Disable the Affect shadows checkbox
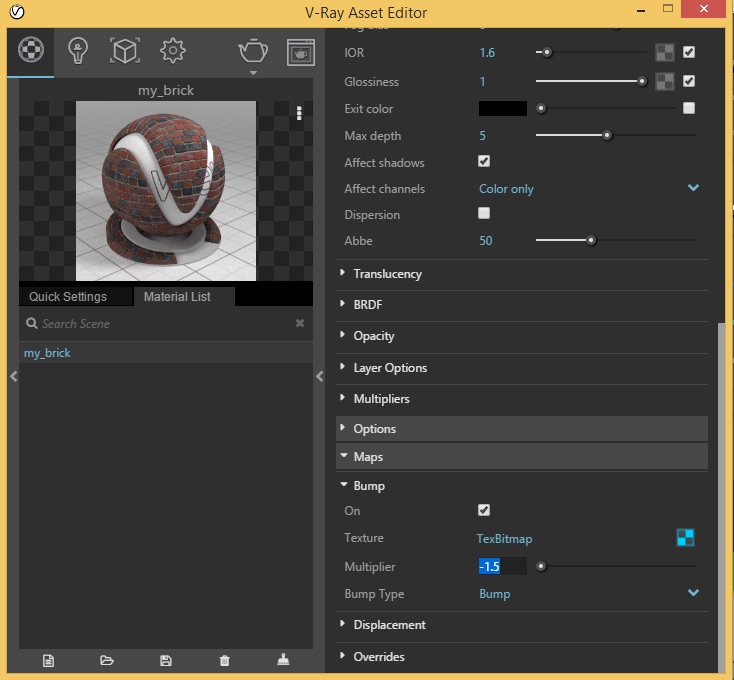The image size is (734, 680). pyautogui.click(x=484, y=161)
